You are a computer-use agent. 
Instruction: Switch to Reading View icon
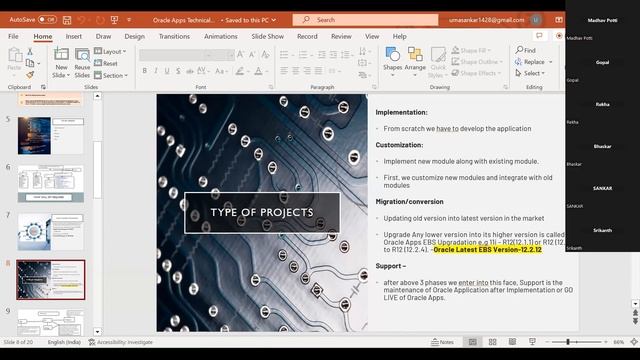(x=512, y=342)
